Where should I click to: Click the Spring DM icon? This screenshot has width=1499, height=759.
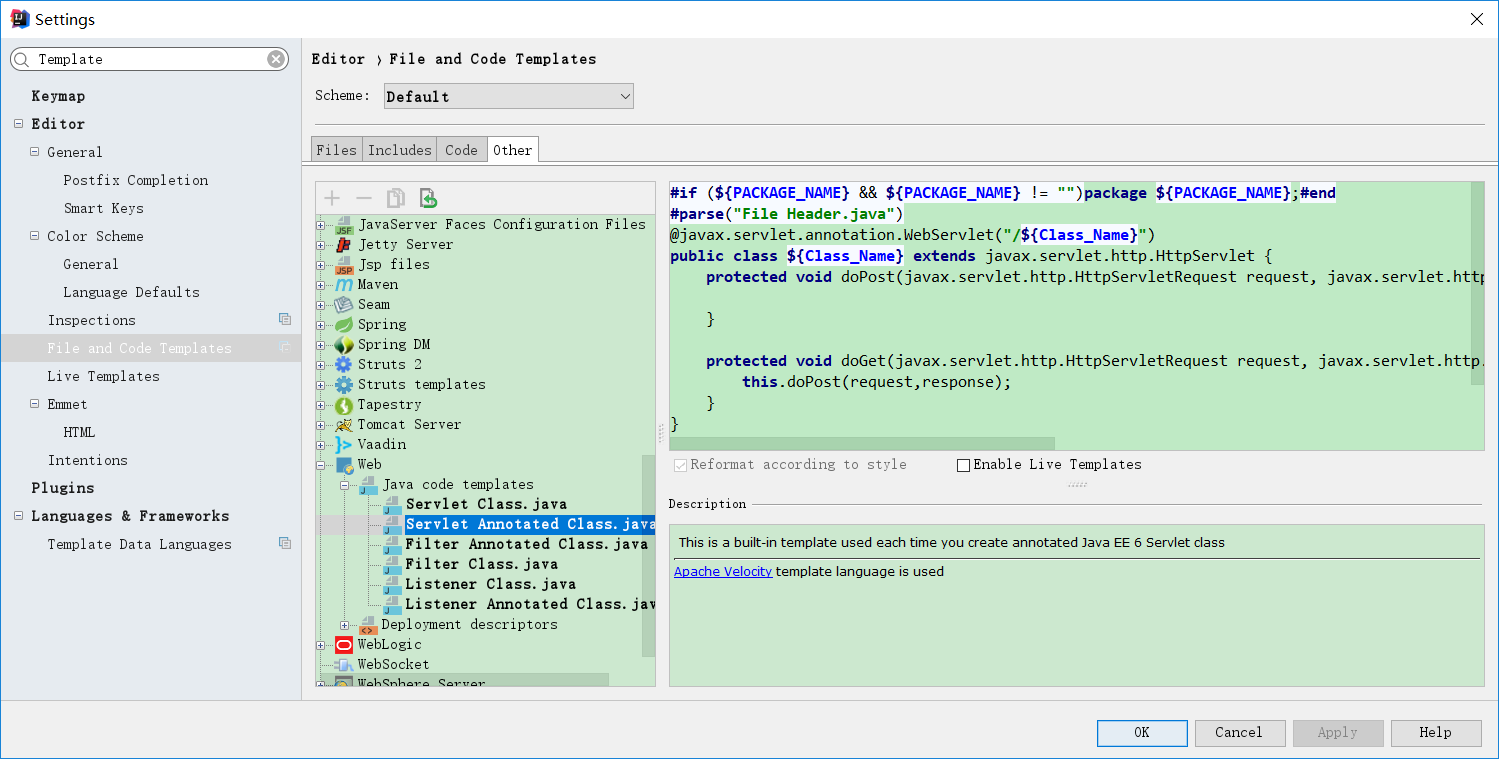344,344
